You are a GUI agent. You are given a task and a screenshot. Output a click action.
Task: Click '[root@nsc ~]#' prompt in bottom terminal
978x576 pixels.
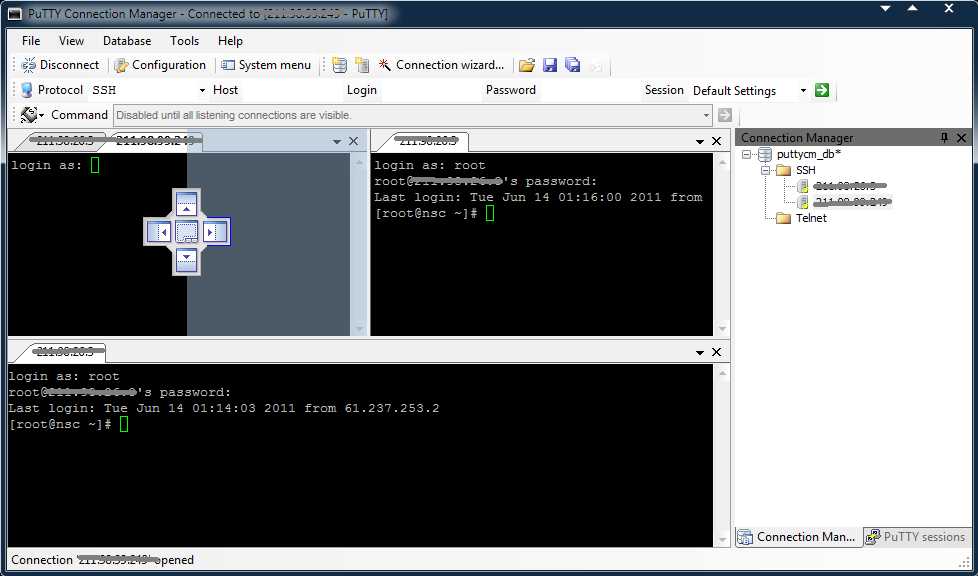click(x=60, y=424)
